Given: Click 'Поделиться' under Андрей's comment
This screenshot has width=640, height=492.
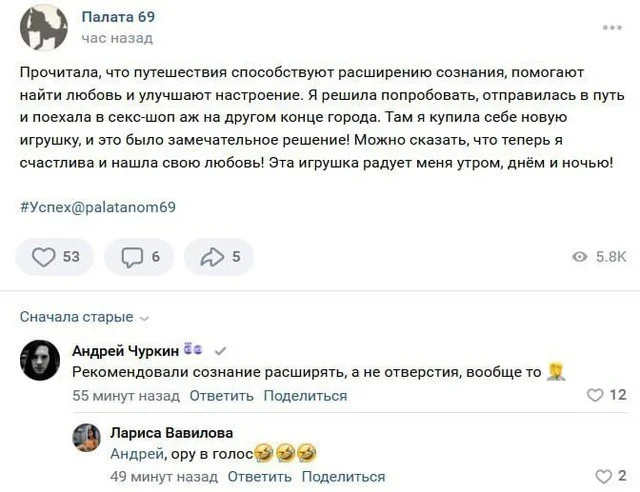Looking at the screenshot, I should (305, 396).
